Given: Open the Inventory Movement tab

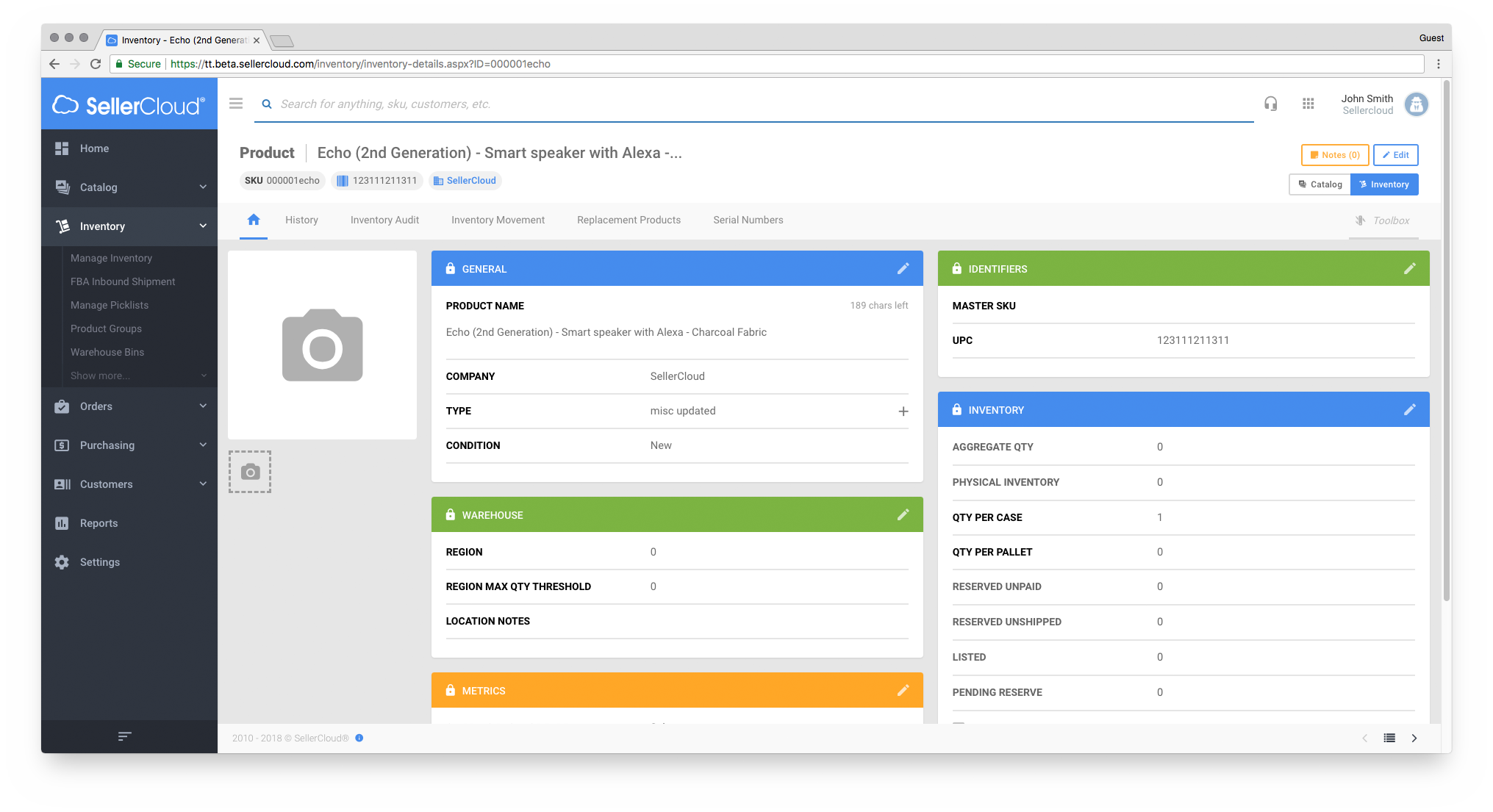Looking at the screenshot, I should [x=498, y=220].
